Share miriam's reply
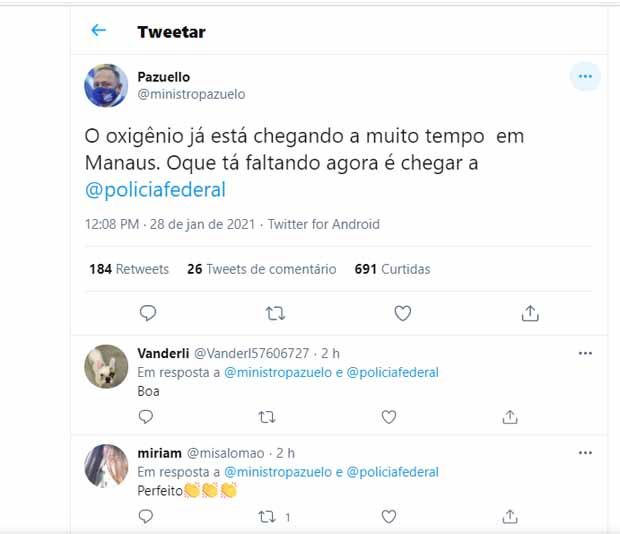 [510, 516]
